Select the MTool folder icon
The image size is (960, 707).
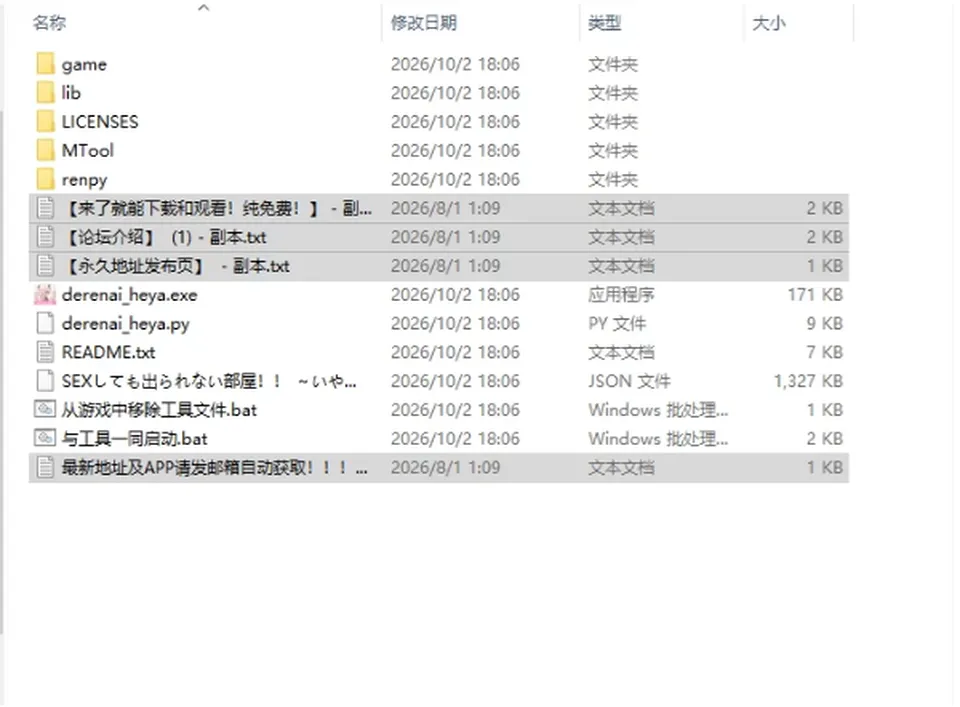point(45,150)
